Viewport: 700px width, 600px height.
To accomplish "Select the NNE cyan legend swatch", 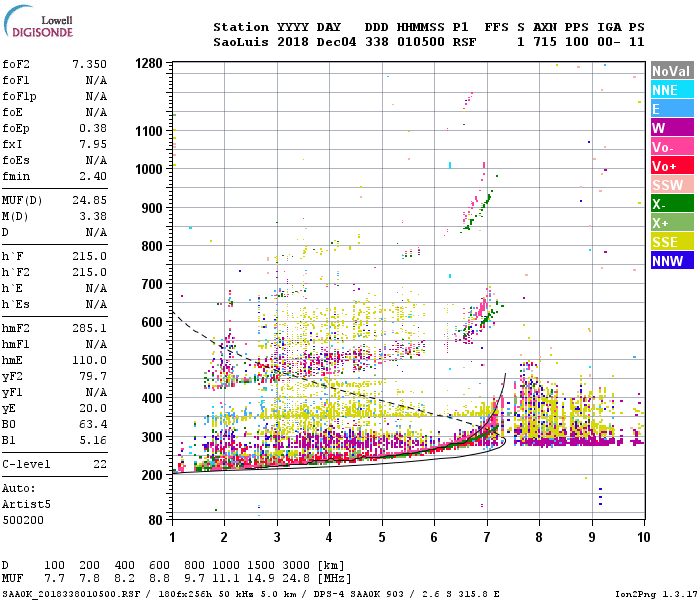I will point(672,90).
